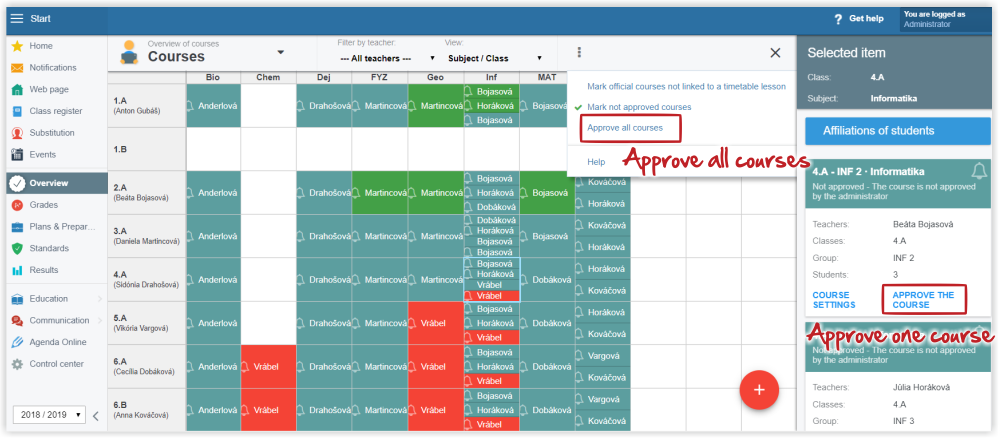Open the hamburger Start menu icon
The width and height of the screenshot is (1000, 438).
coord(16,18)
